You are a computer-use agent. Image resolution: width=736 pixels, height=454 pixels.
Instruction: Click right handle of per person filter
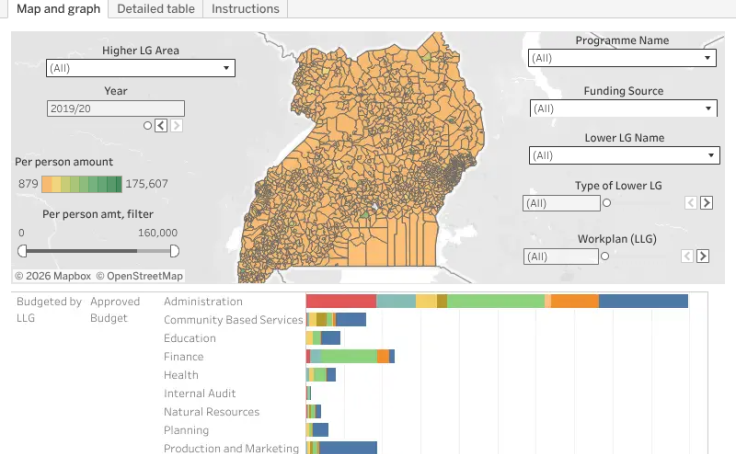coord(174,251)
